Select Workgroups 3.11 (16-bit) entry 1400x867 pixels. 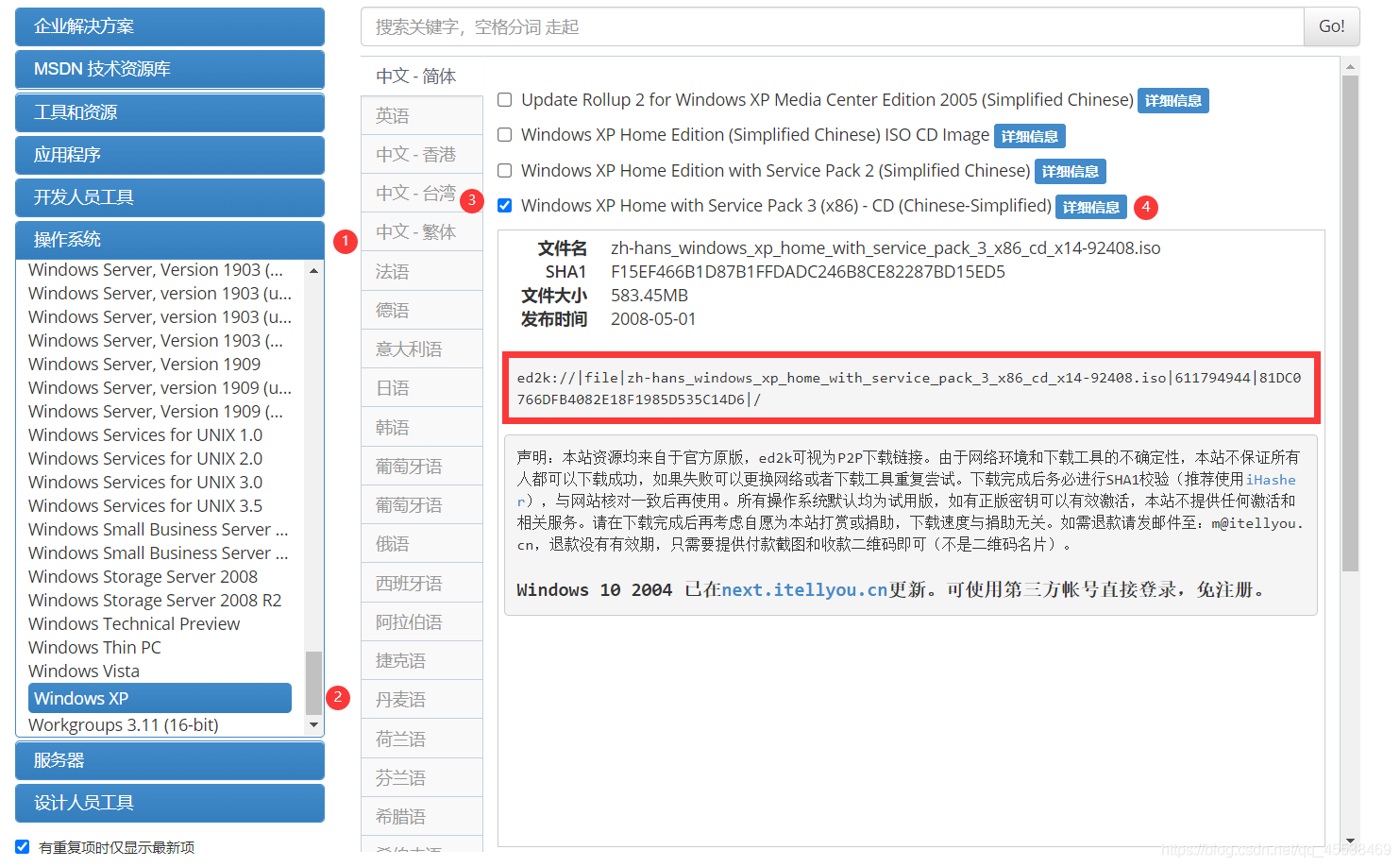point(124,725)
